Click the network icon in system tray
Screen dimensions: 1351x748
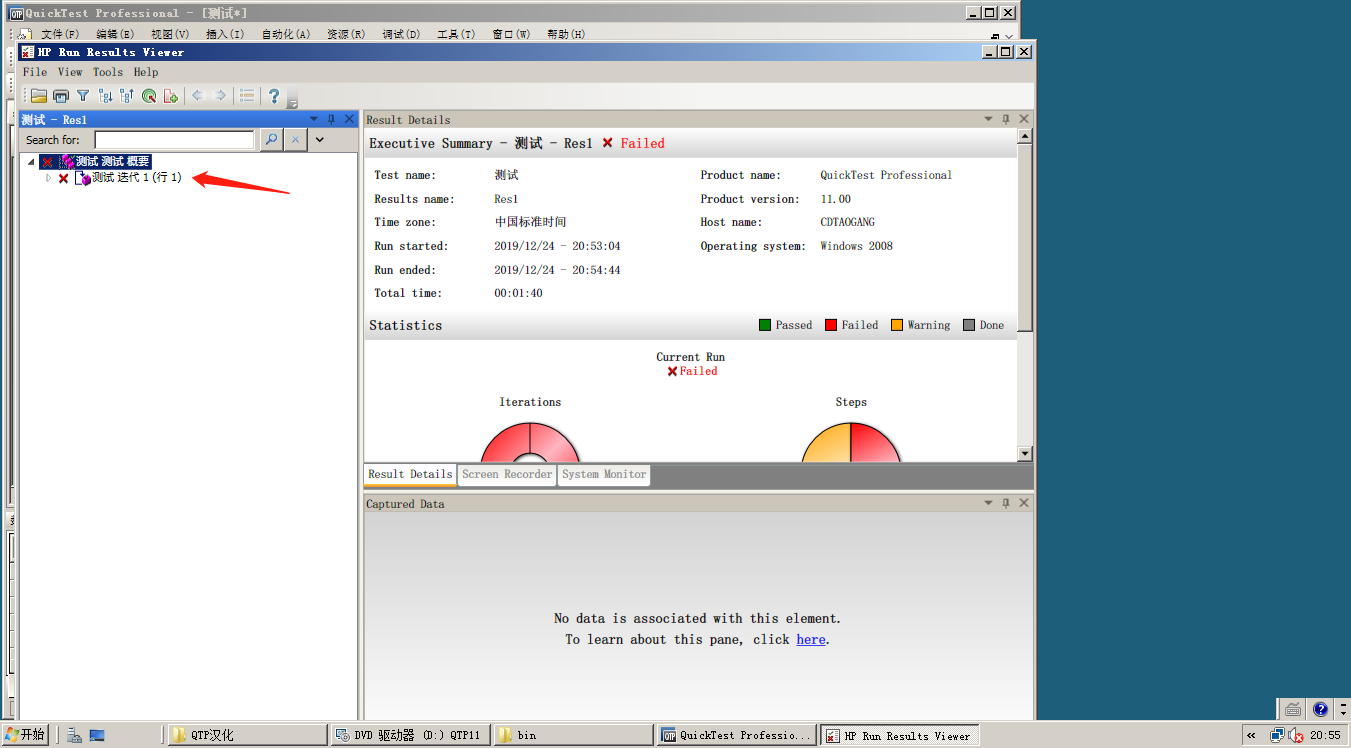pos(1277,735)
